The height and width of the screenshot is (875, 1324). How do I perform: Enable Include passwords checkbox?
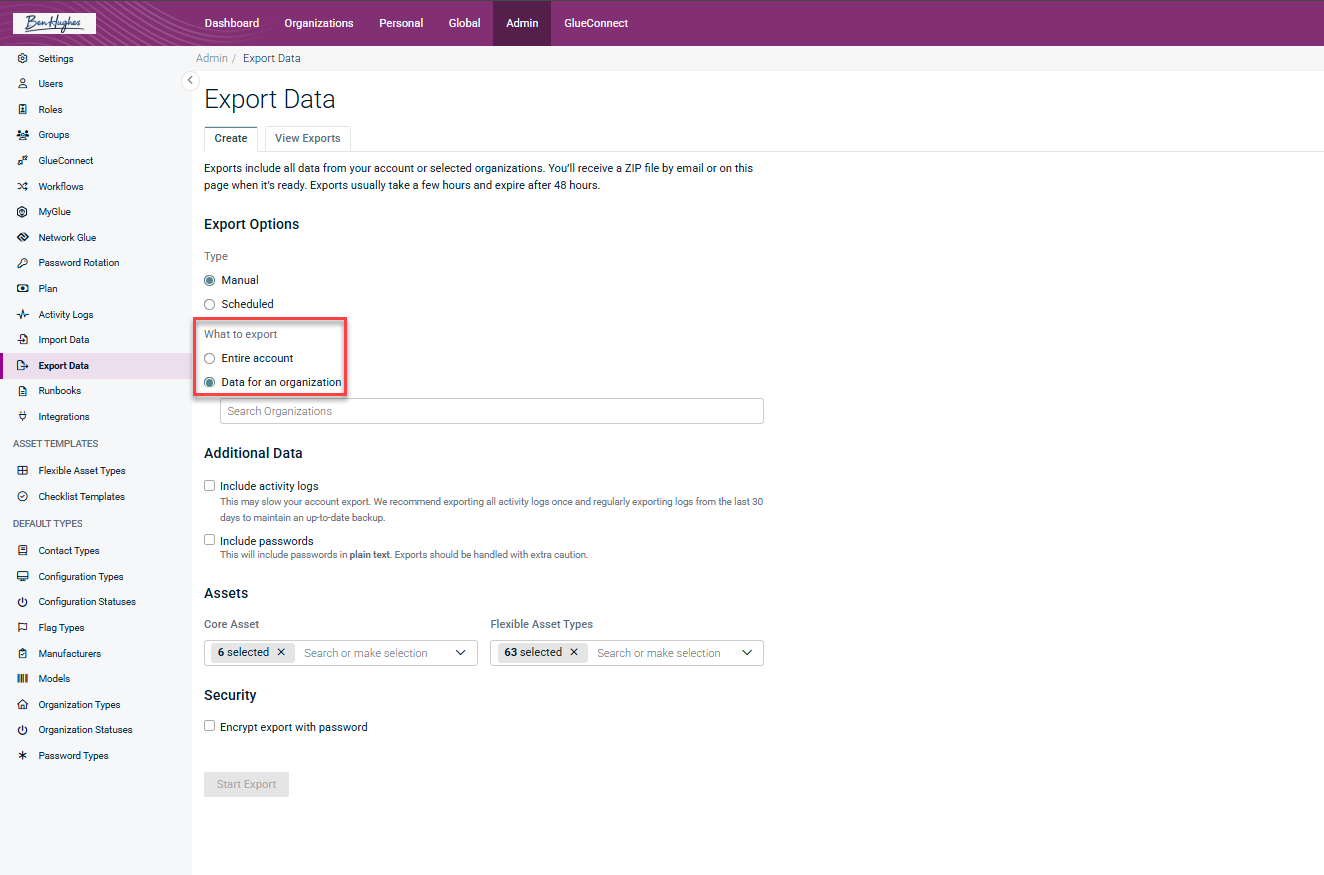210,540
